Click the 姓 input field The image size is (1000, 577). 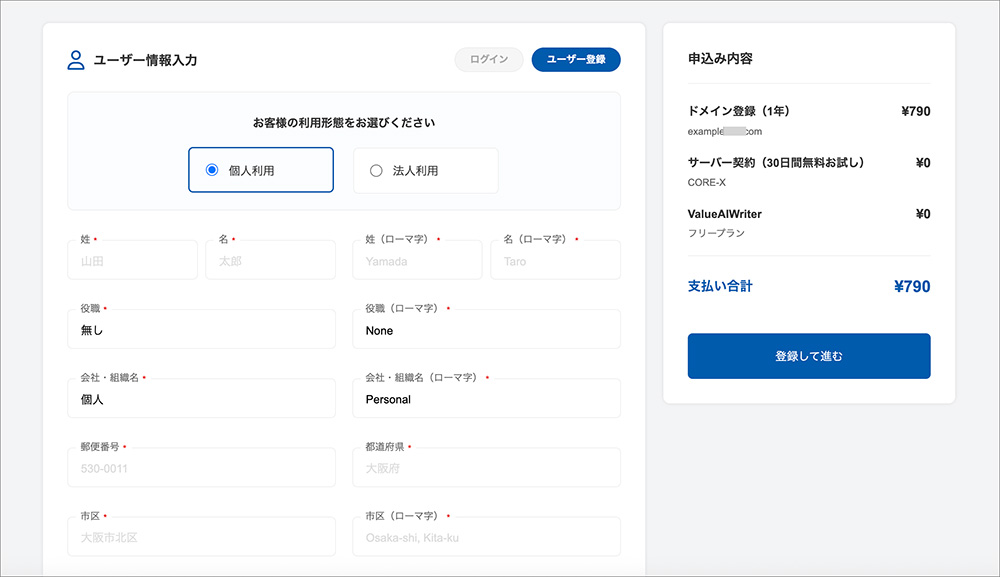[132, 260]
